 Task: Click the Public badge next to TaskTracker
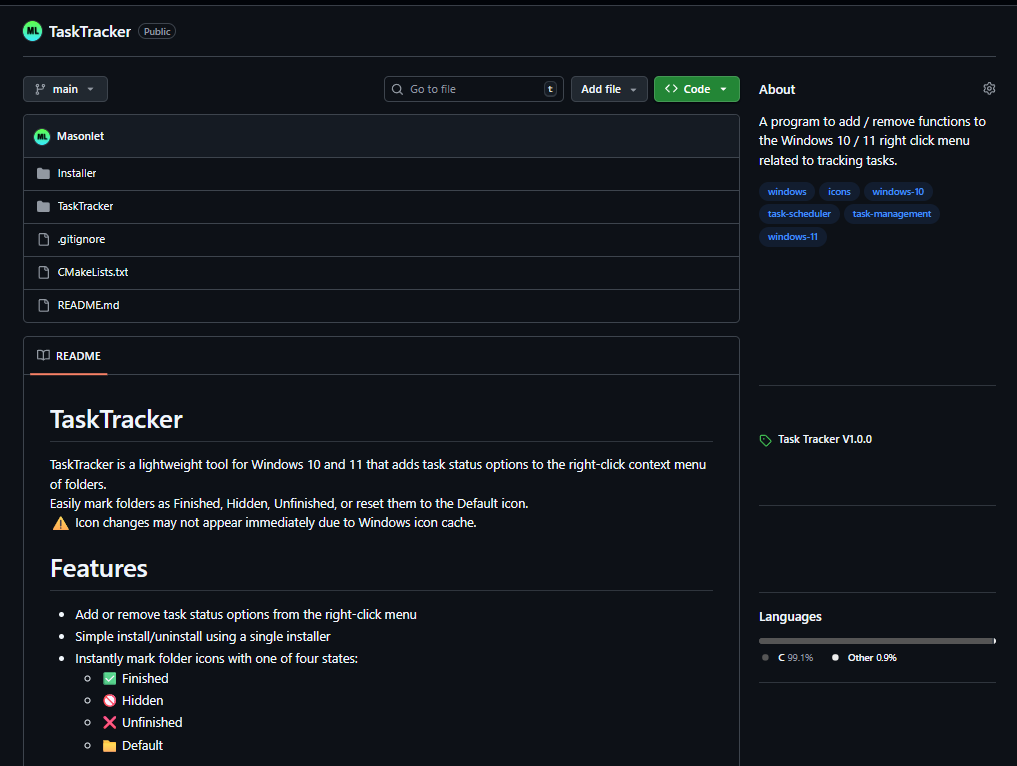(x=156, y=31)
